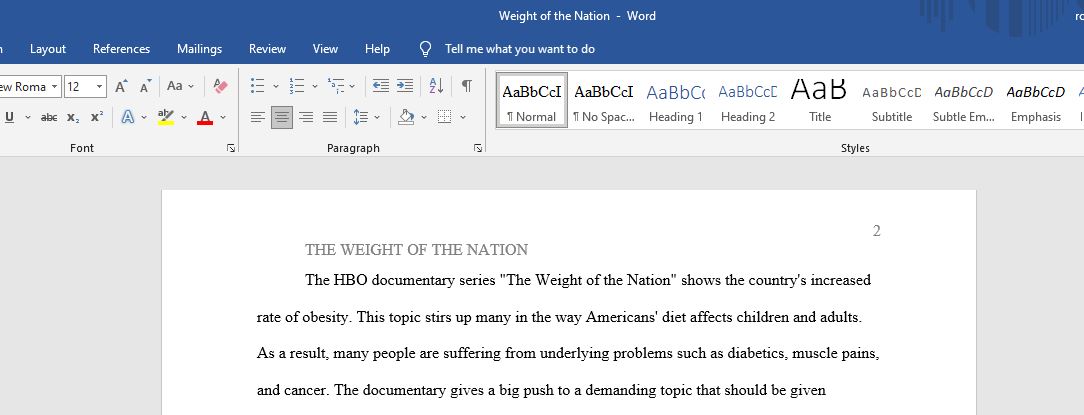The width and height of the screenshot is (1084, 415).
Task: Toggle Justify alignment
Action: 330,118
